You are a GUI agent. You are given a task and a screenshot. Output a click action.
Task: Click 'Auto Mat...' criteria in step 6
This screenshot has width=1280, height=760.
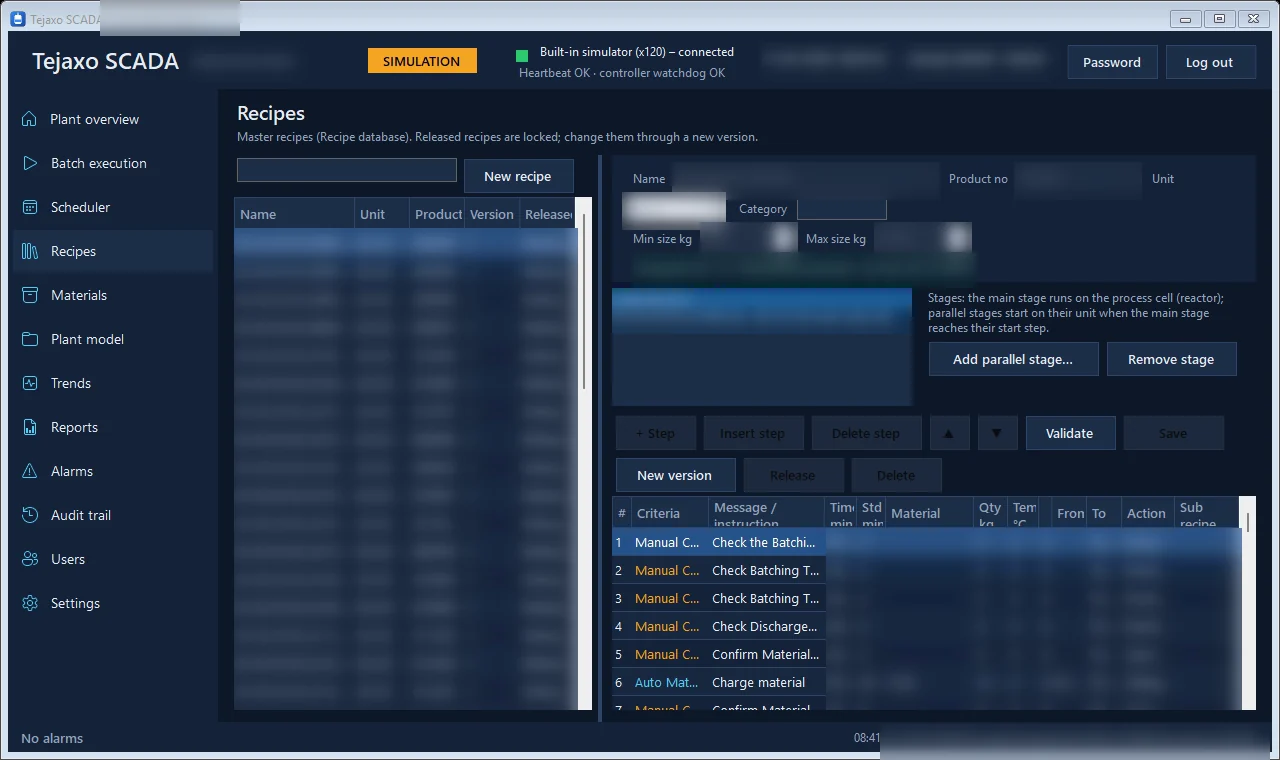coord(668,682)
